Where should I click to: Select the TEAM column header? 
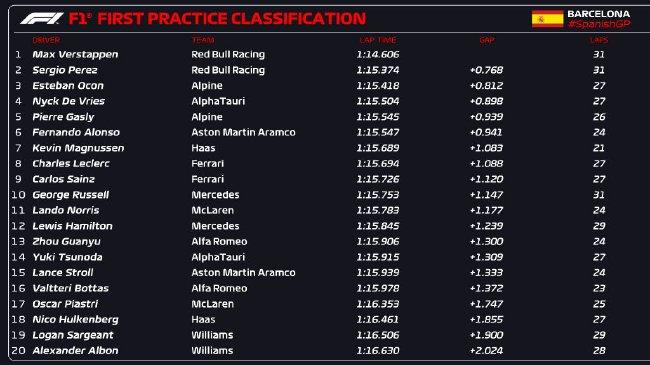click(x=203, y=40)
